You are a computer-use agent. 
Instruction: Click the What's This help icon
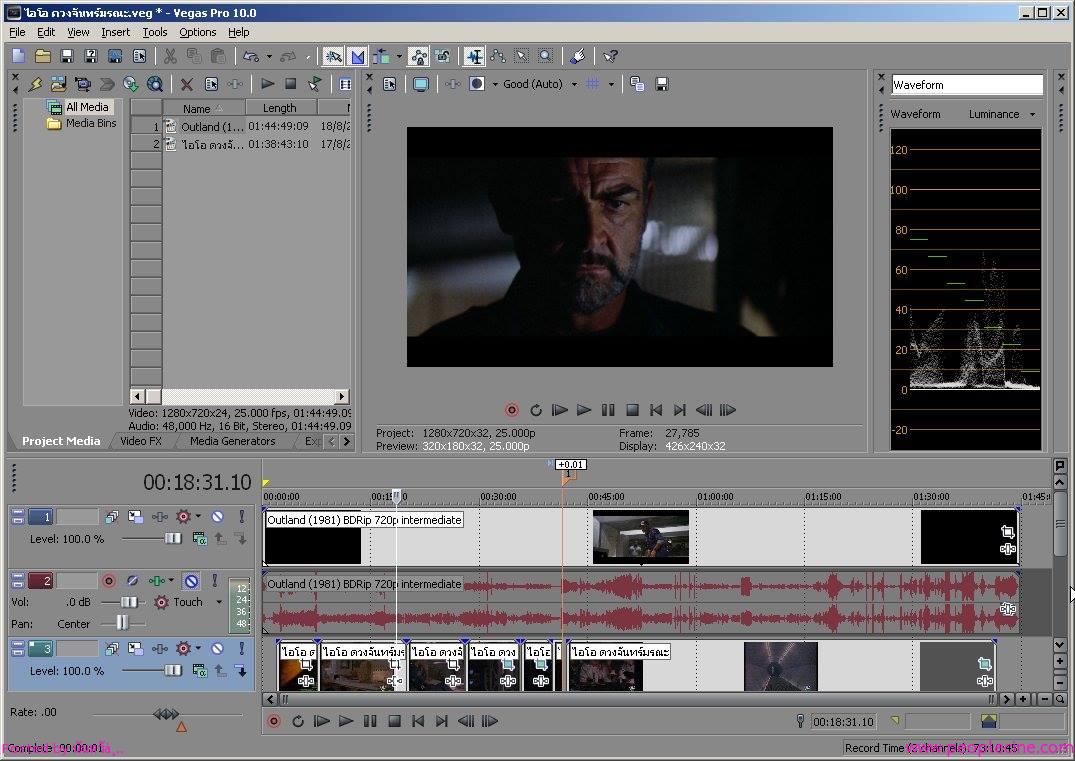click(x=610, y=56)
